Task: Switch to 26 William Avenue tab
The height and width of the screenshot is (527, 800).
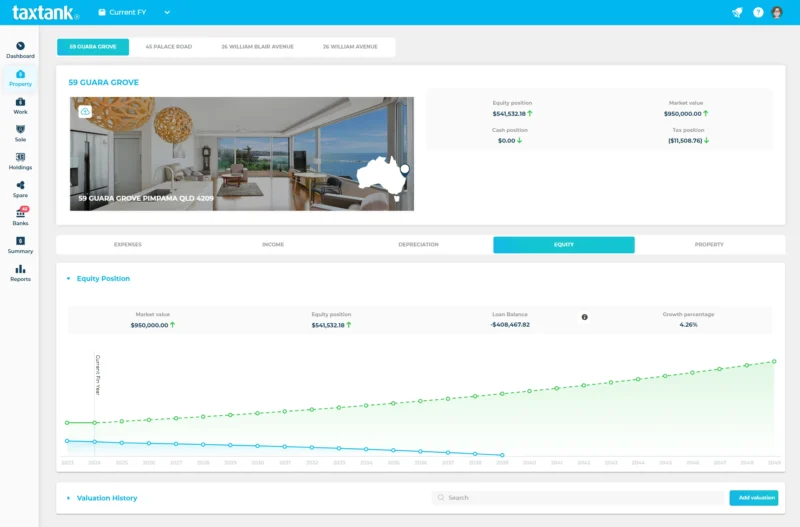Action: 350,46
